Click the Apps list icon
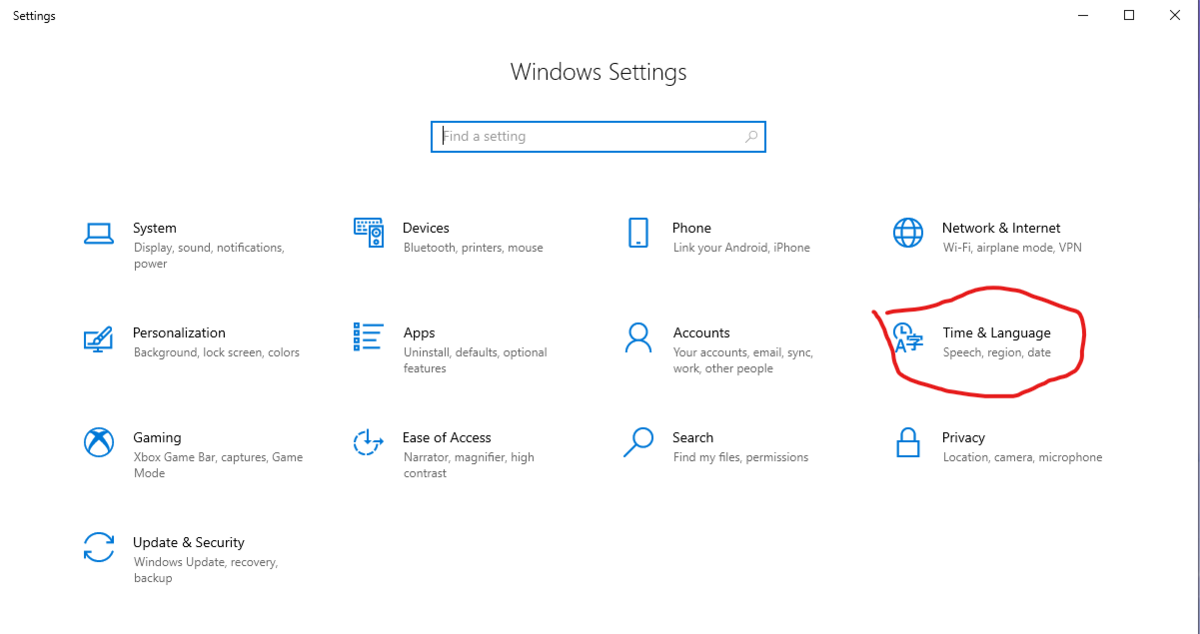This screenshot has width=1200, height=634. [x=369, y=337]
